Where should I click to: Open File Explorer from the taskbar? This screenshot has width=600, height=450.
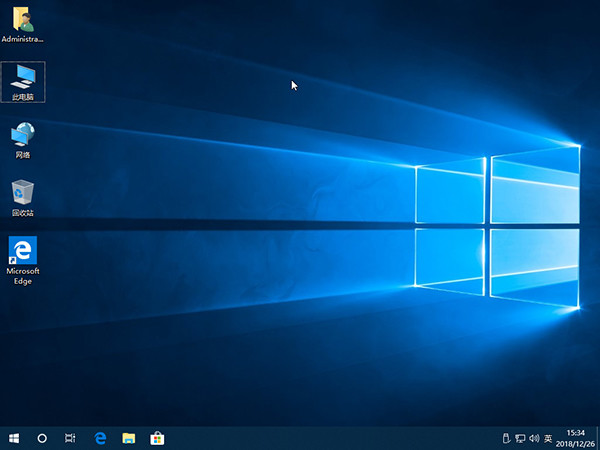point(129,438)
